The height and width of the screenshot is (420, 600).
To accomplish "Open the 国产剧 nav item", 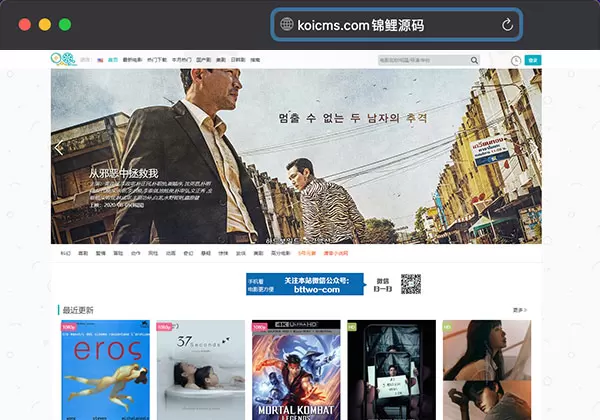I will point(204,60).
